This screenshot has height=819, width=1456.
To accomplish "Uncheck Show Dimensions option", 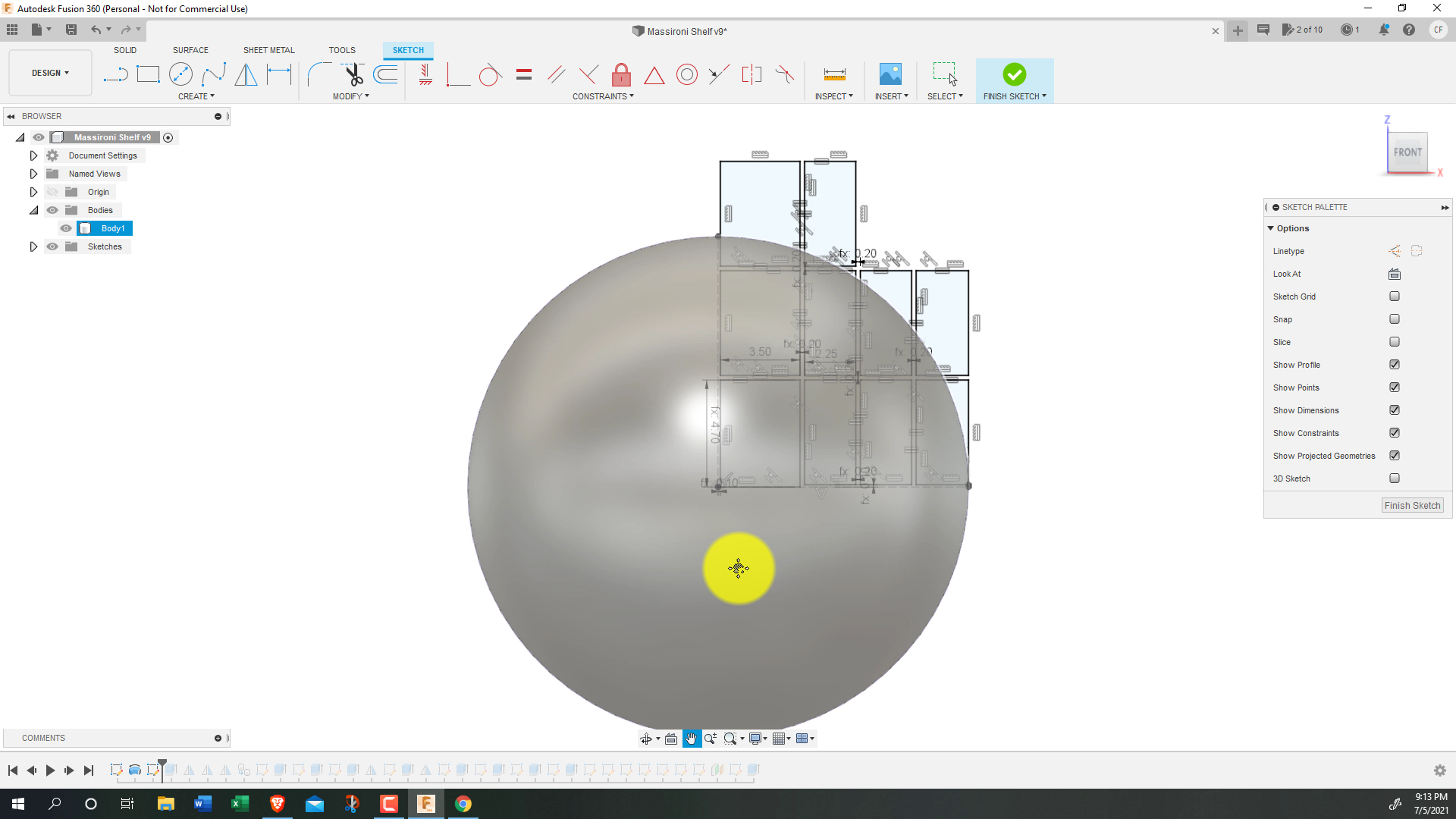I will (1394, 410).
